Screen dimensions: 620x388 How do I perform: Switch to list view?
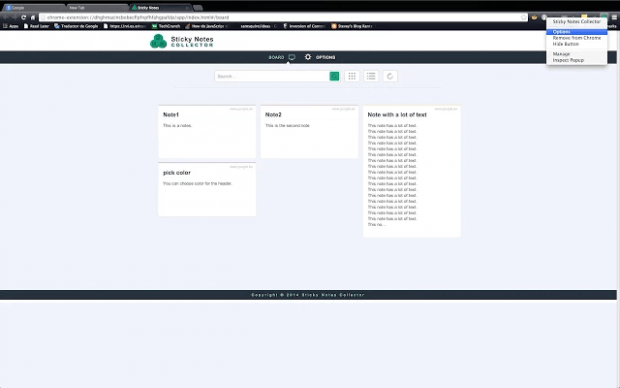point(371,76)
